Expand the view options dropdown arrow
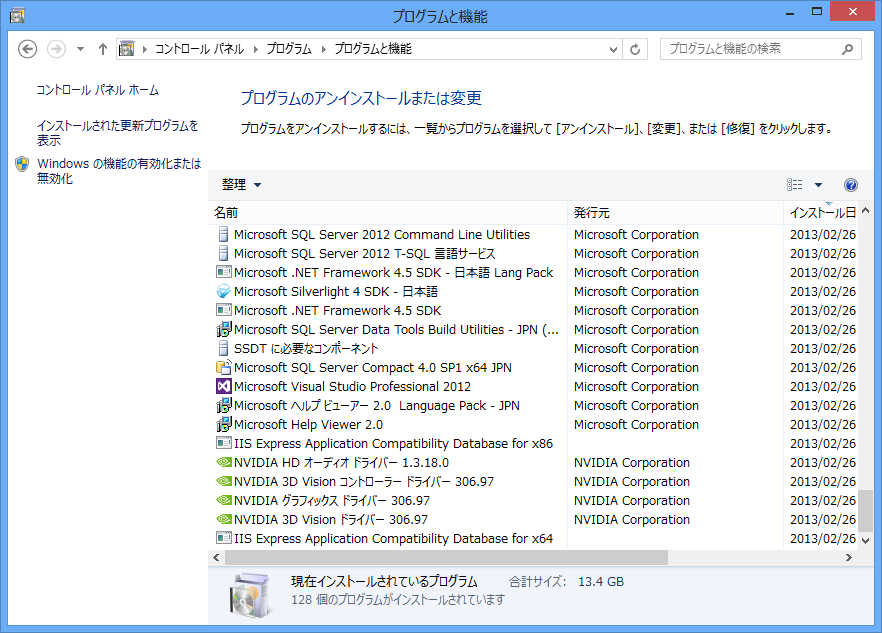This screenshot has width=882, height=633. coord(818,185)
